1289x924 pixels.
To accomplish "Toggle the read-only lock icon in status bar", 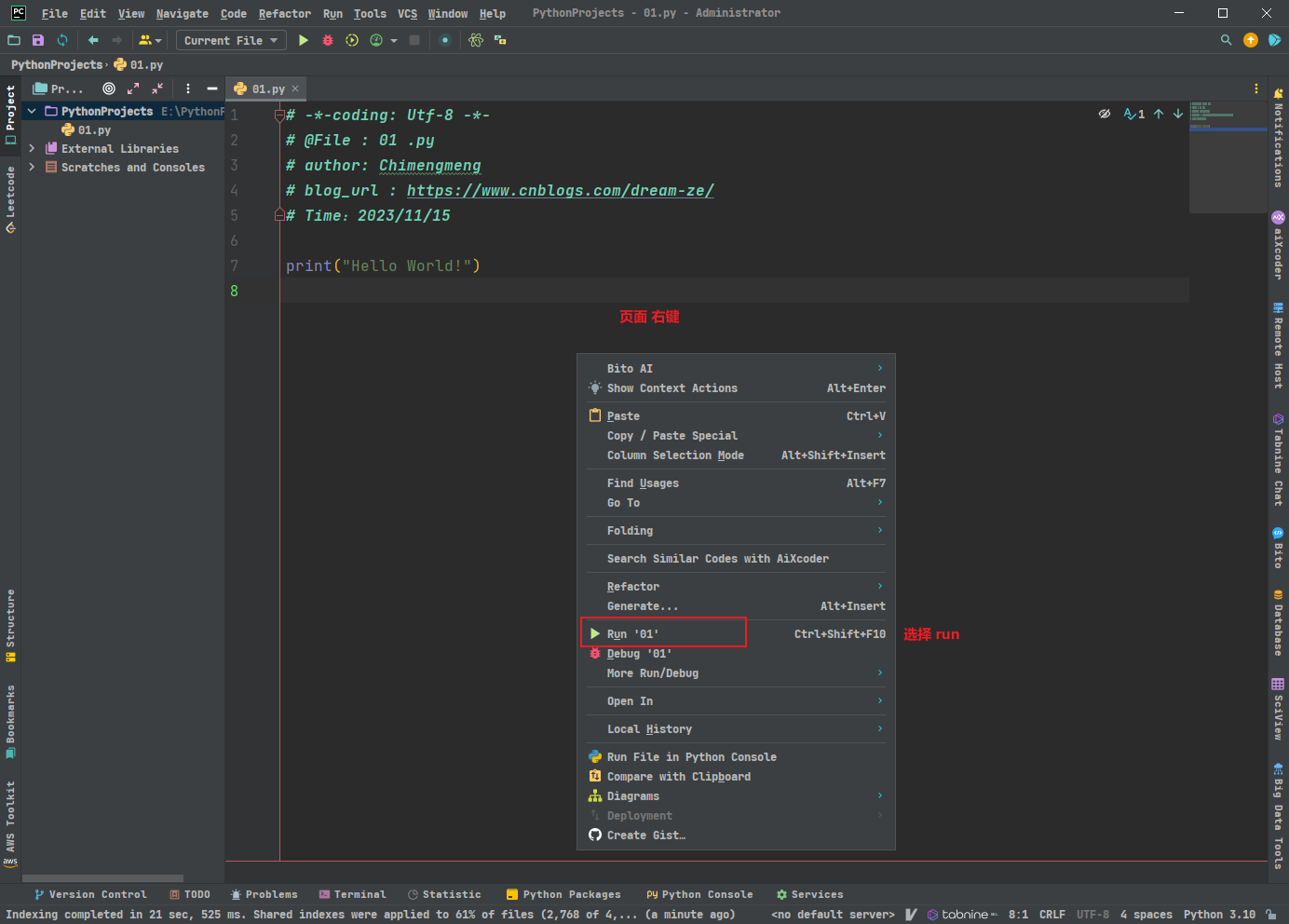I will tap(1271, 915).
